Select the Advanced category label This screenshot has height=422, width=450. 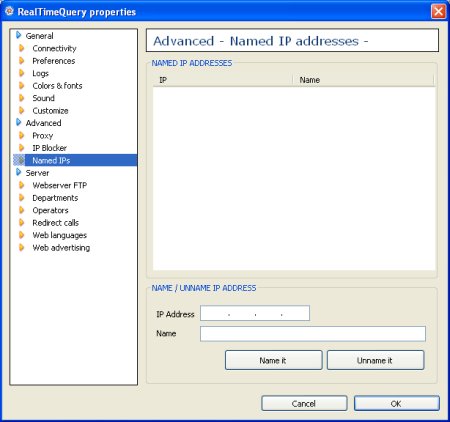point(43,123)
